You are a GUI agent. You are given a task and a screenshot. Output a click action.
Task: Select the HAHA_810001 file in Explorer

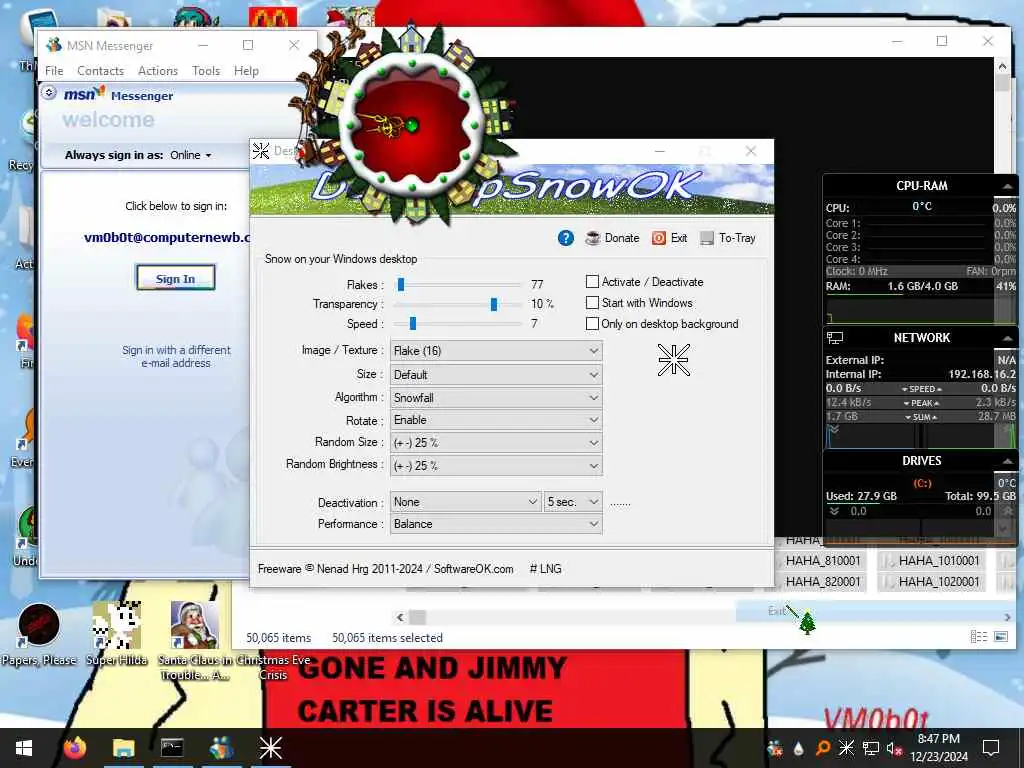(823, 560)
